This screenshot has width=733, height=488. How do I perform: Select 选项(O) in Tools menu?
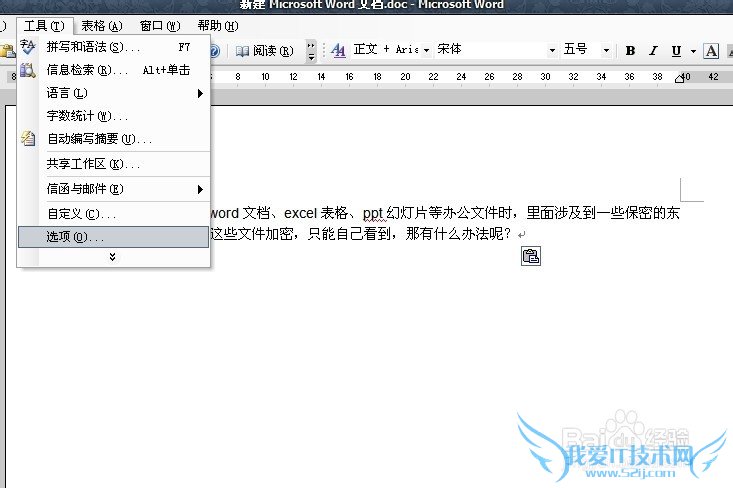113,237
